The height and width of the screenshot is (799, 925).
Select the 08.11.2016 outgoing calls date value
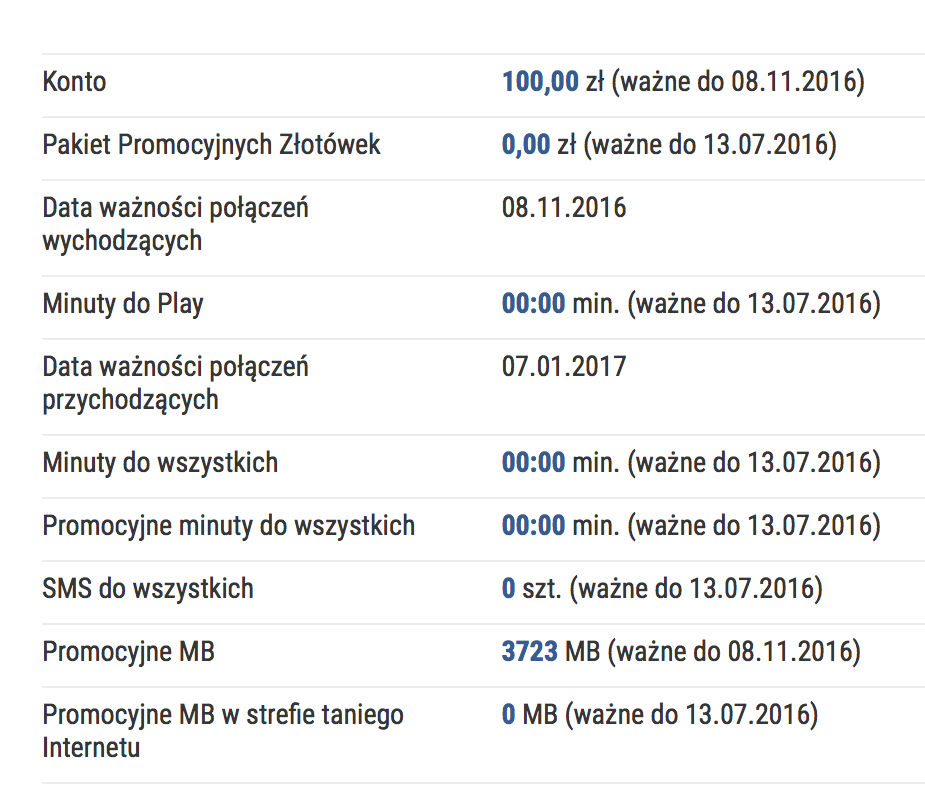point(564,208)
